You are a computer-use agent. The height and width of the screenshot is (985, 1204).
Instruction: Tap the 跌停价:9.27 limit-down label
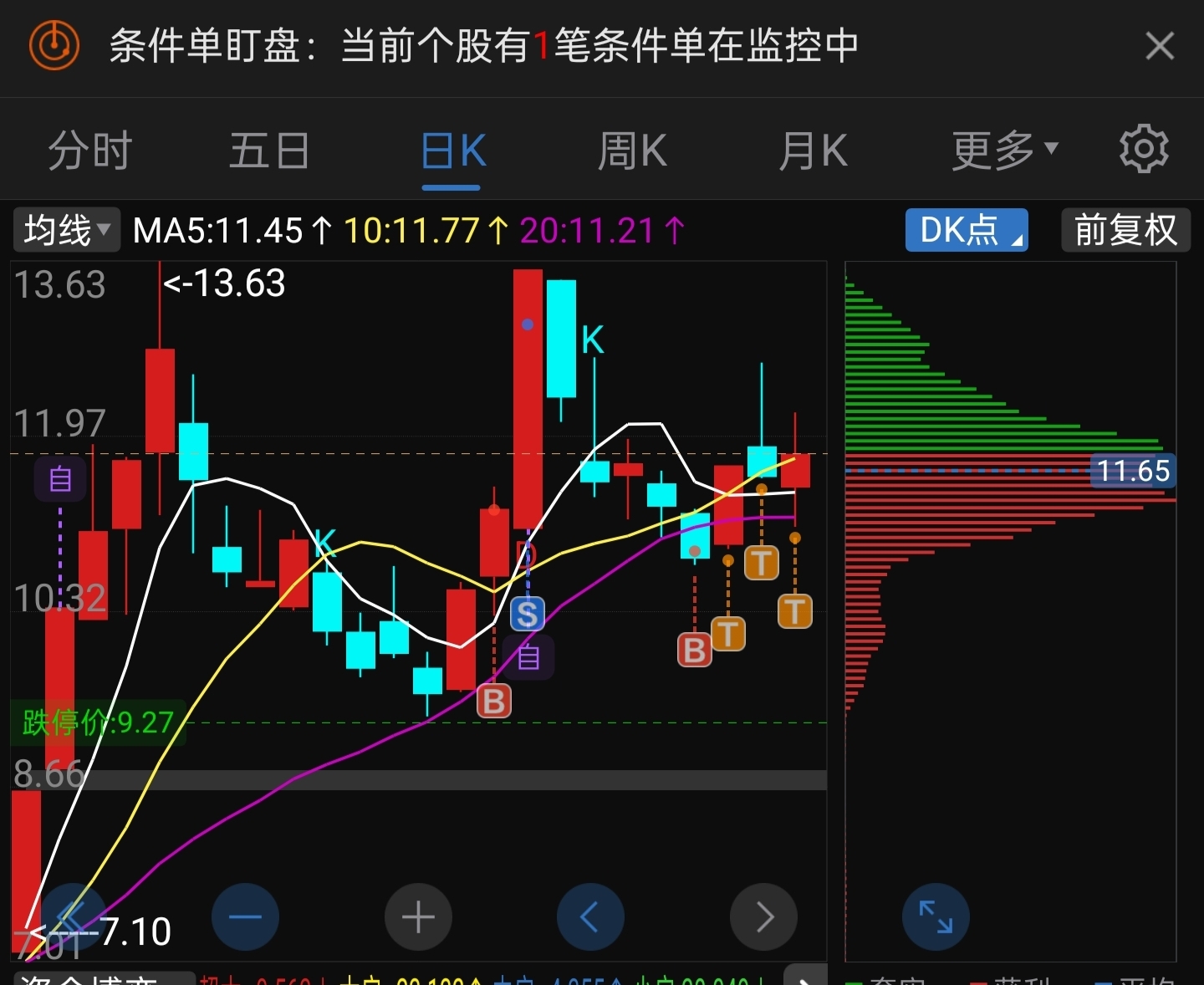[99, 722]
